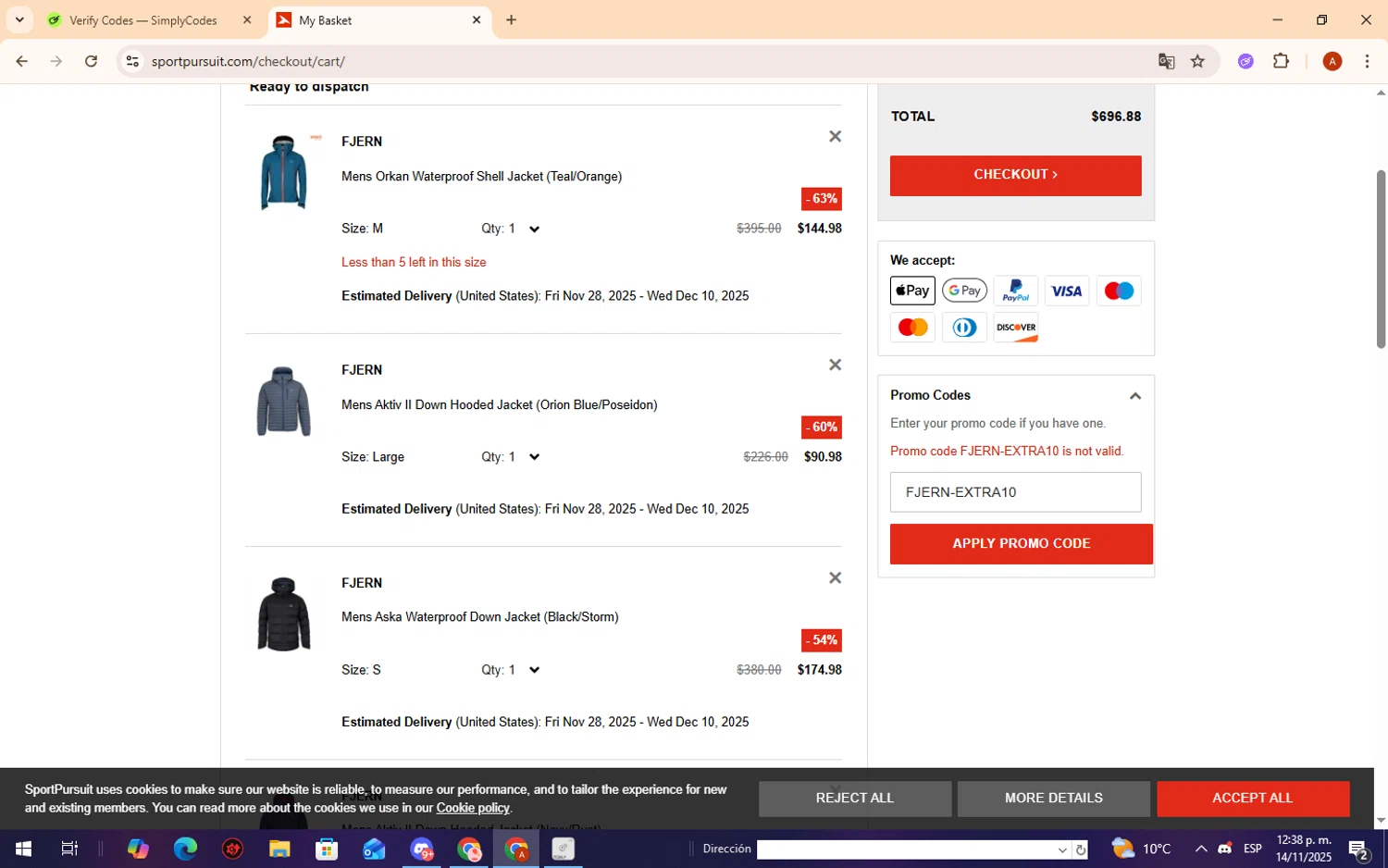Screen dimensions: 1388x868
Task: Translate this page icon
Action: pos(1166,61)
